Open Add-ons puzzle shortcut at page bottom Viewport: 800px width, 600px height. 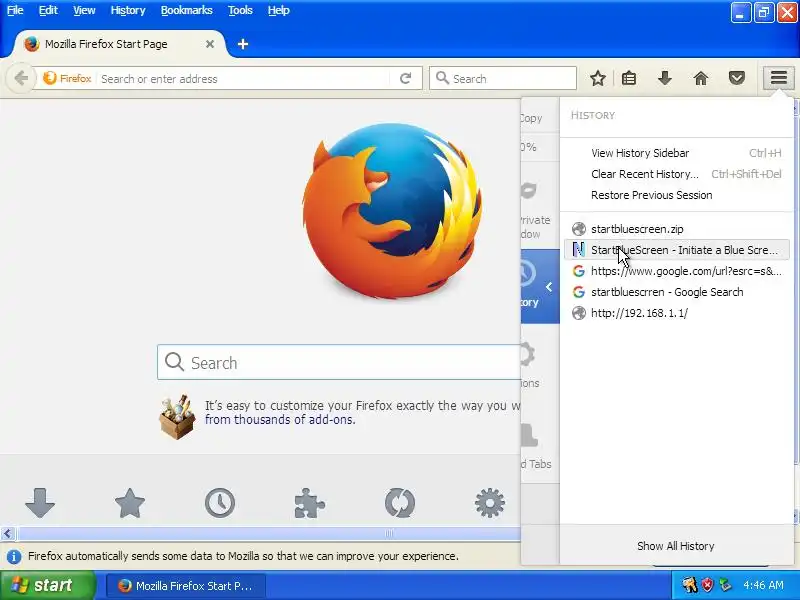[310, 503]
